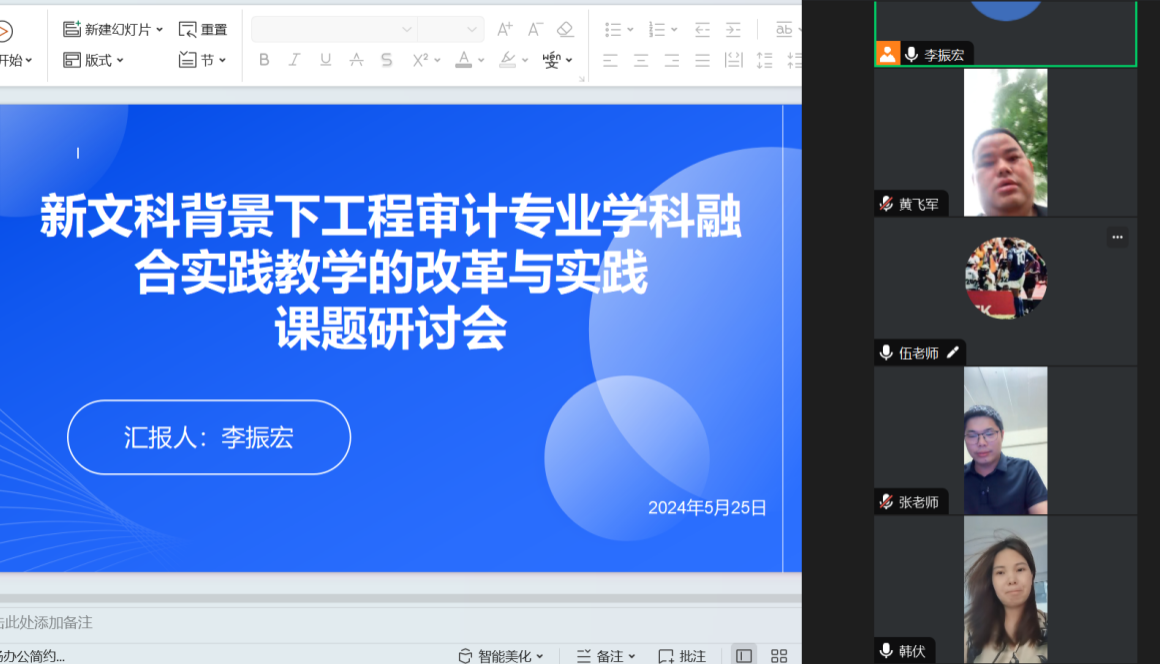Screen dimensions: 1164x669
Task: Toggle strikethrough text formatting
Action: click(x=356, y=60)
